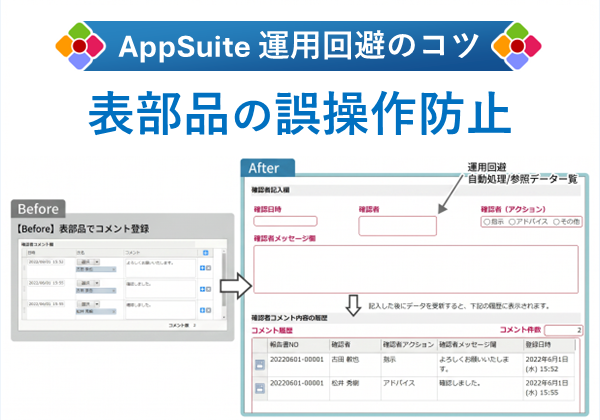Click the delete-row icon in third Before row
This screenshot has height=420, width=600.
tap(209, 310)
